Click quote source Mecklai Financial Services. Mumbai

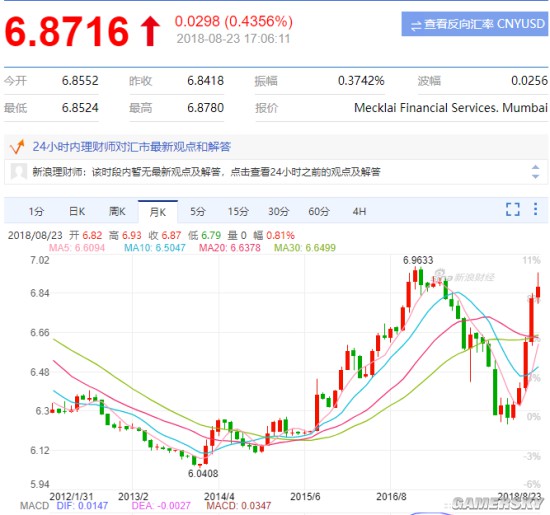pos(451,108)
